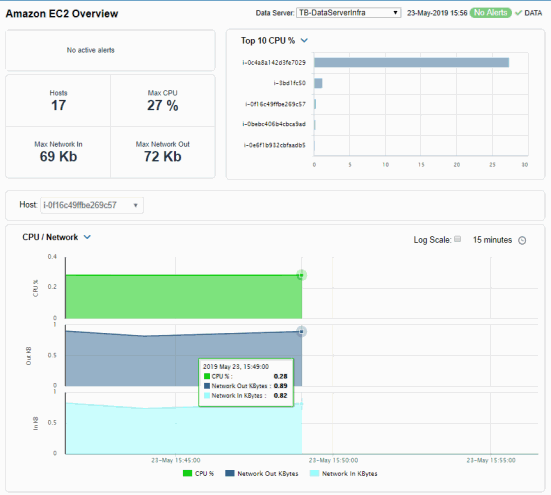
Task: Click the Hosts 17 summary tile
Action: (x=58, y=100)
